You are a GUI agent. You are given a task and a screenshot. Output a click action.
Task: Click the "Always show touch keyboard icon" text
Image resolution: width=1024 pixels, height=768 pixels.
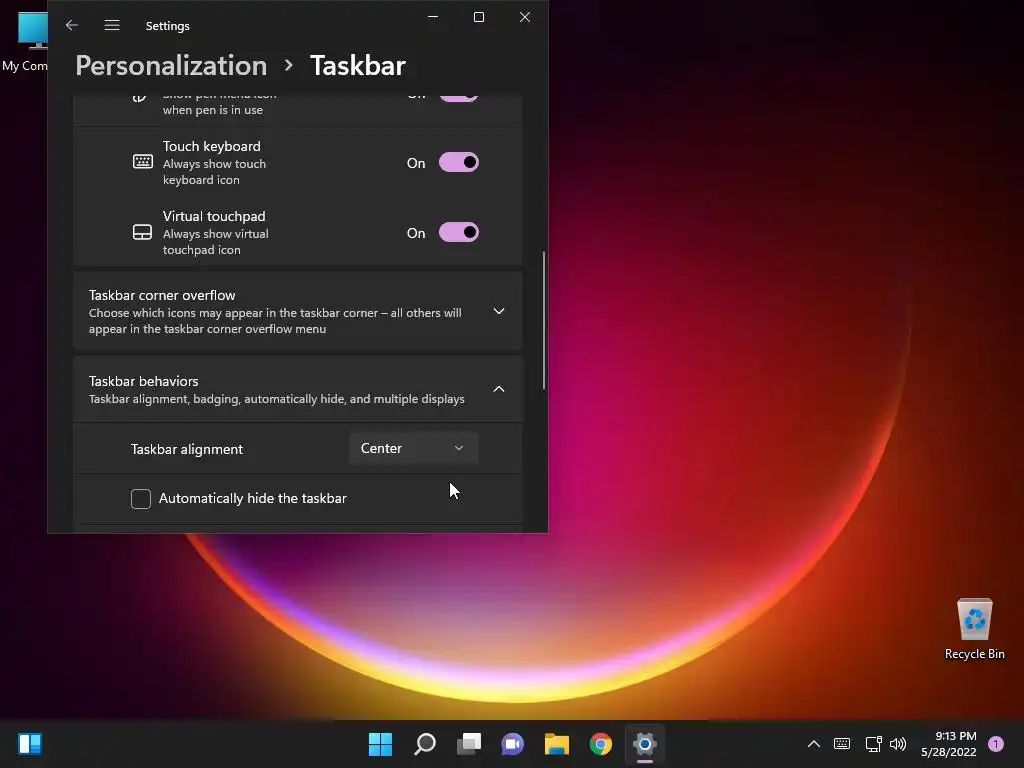click(214, 172)
